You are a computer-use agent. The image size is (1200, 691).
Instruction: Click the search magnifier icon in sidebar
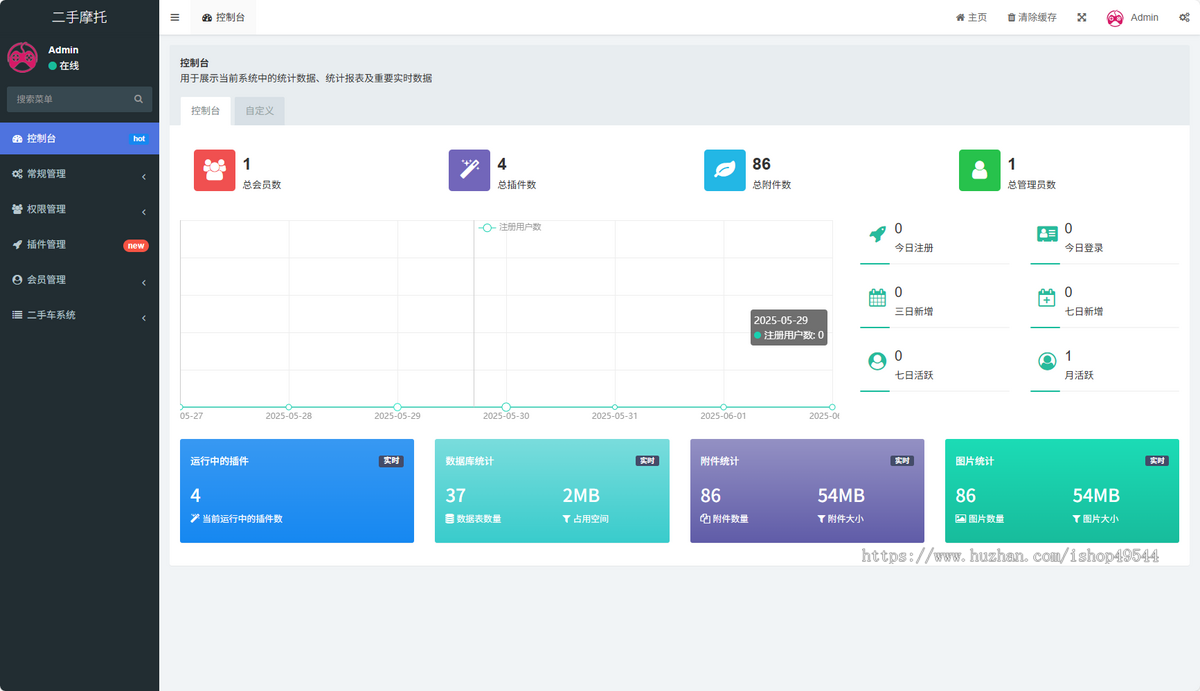point(139,99)
